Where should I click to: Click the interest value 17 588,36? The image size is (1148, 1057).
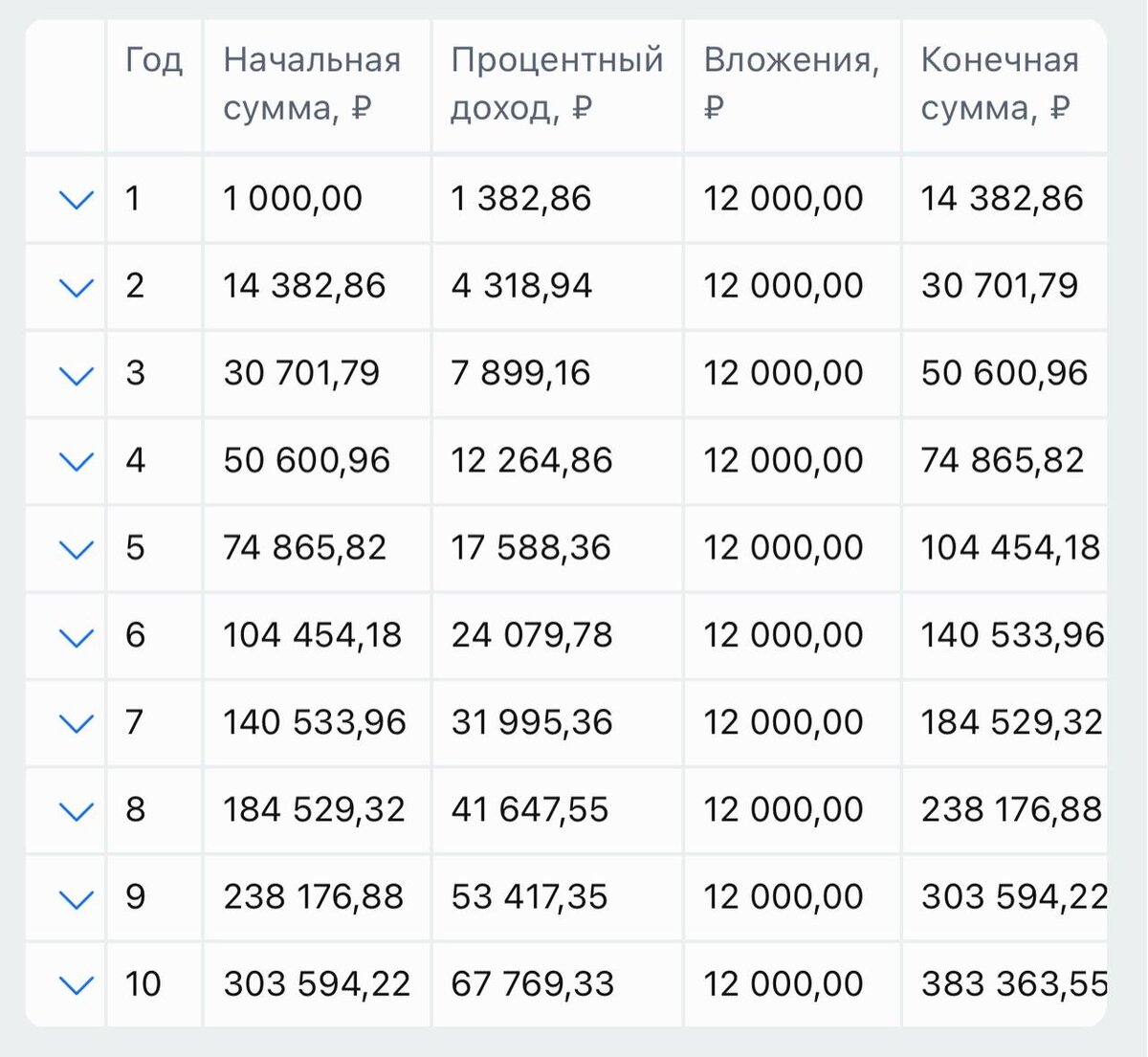tap(531, 547)
